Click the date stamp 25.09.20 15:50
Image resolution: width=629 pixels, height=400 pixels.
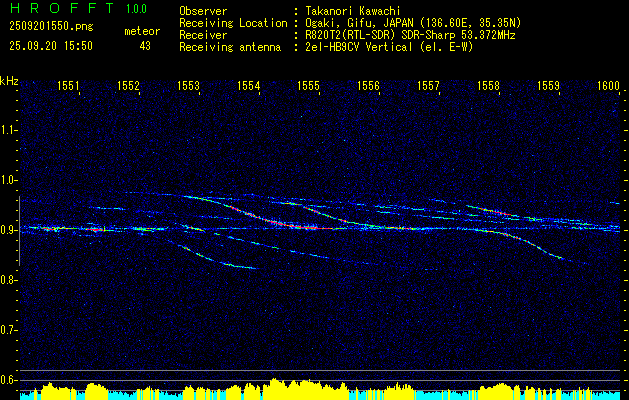tap(51, 46)
